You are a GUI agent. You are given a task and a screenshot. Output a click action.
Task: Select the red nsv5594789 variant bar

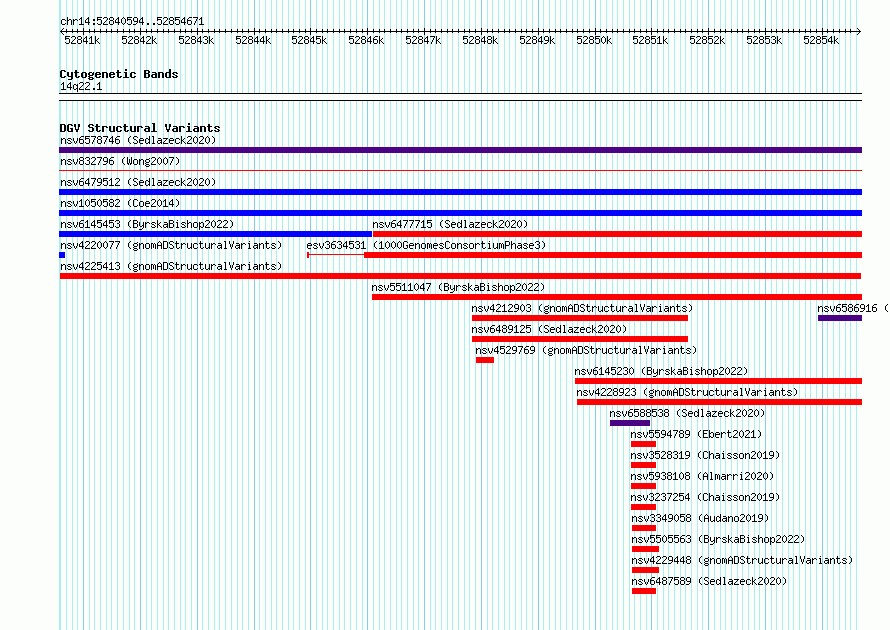[x=643, y=444]
